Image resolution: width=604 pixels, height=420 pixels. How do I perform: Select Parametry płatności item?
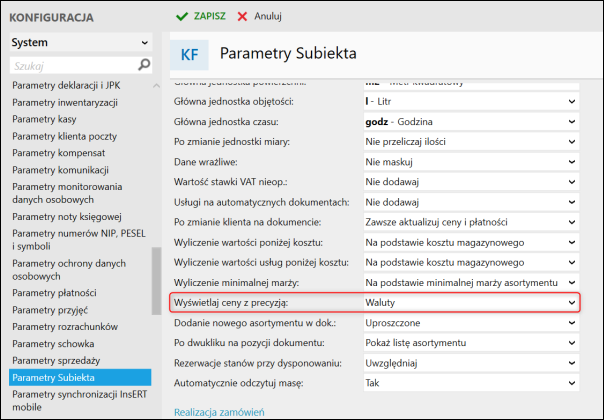(54, 293)
